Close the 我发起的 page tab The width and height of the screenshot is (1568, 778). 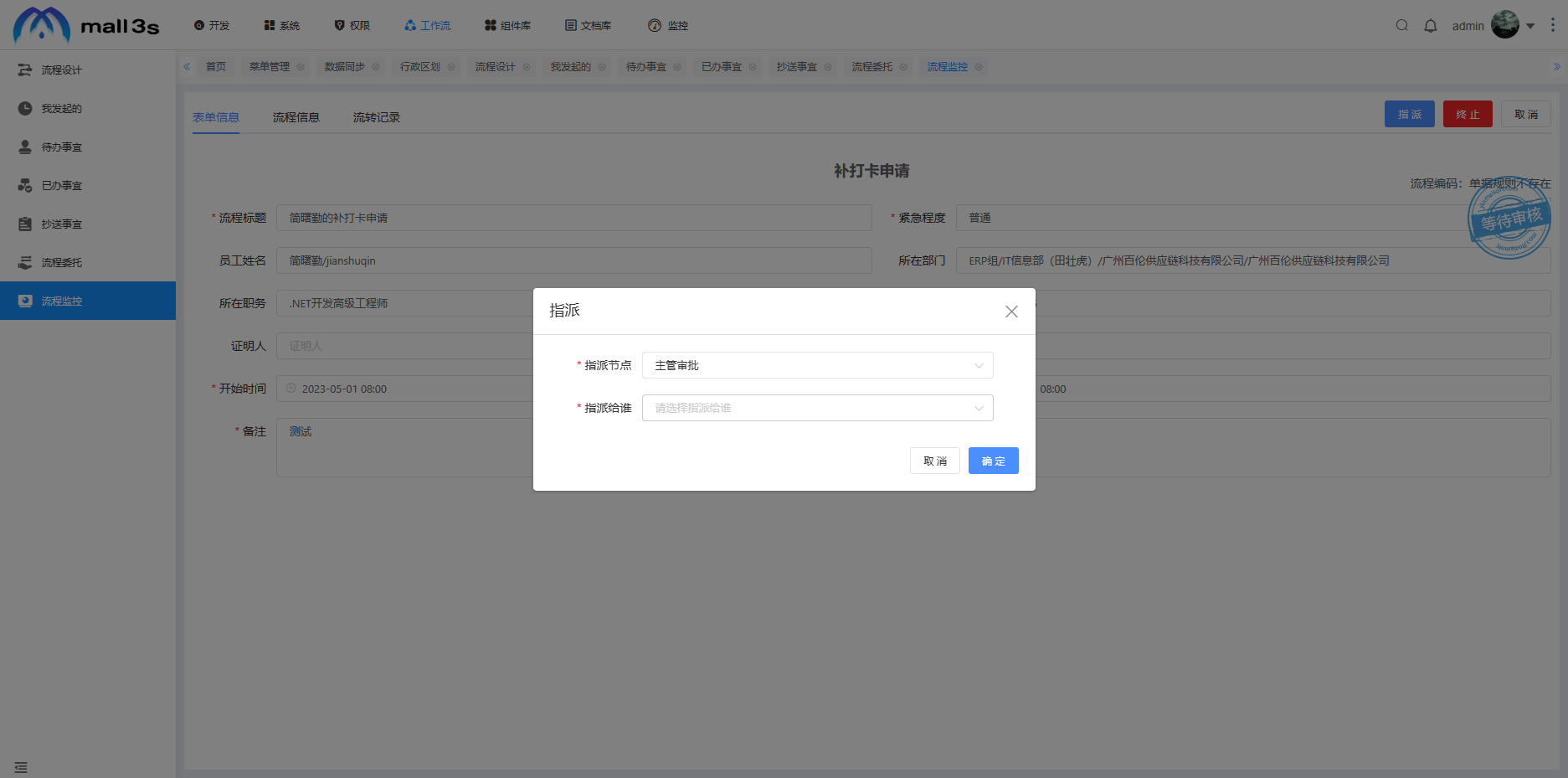coord(602,67)
